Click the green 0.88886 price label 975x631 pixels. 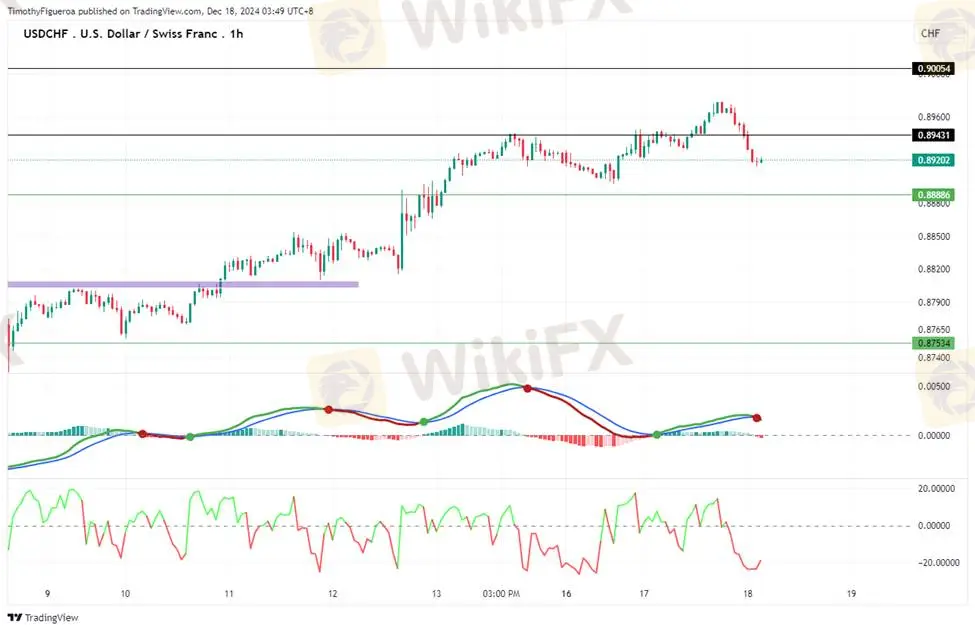pyautogui.click(x=933, y=195)
